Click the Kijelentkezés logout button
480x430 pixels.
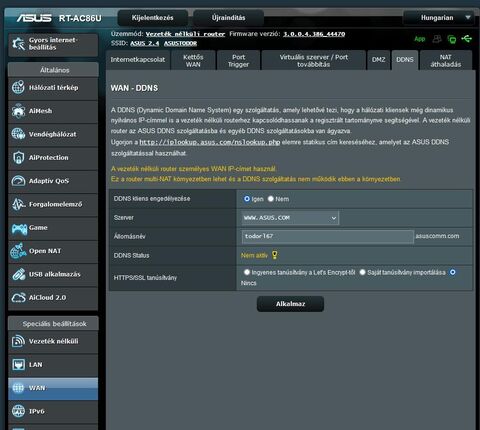pos(153,18)
